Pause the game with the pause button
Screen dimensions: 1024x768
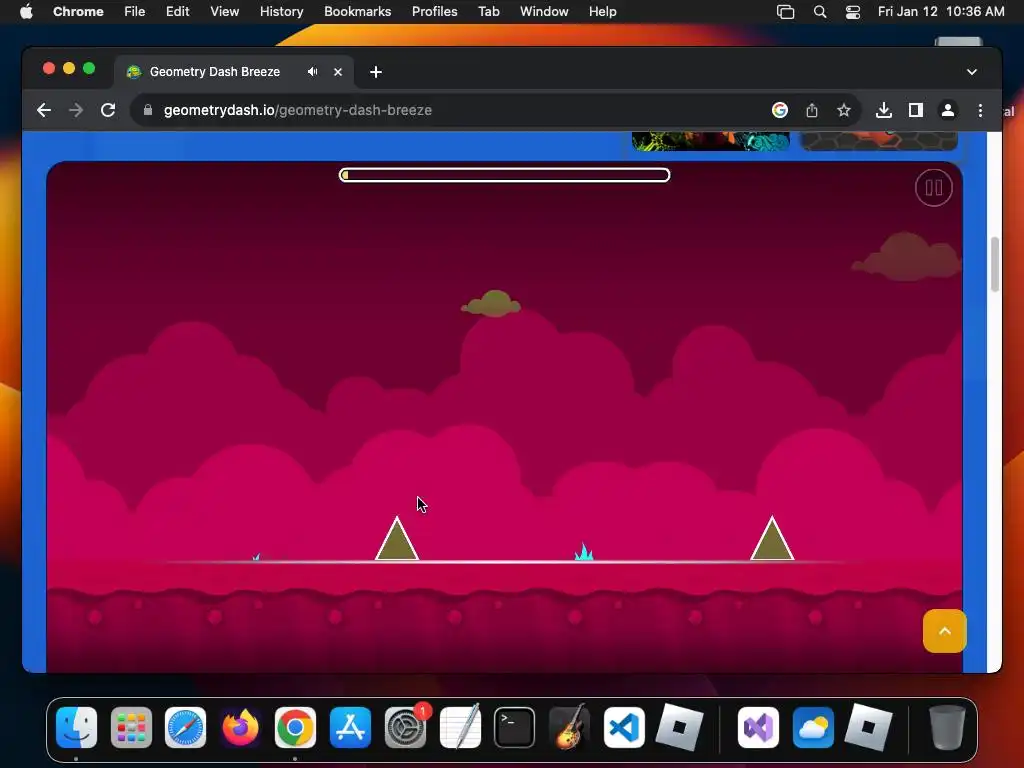[x=933, y=188]
